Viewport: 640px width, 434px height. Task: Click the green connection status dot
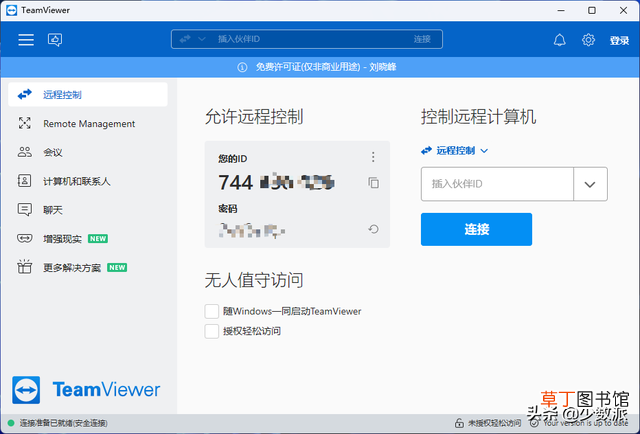(11, 423)
